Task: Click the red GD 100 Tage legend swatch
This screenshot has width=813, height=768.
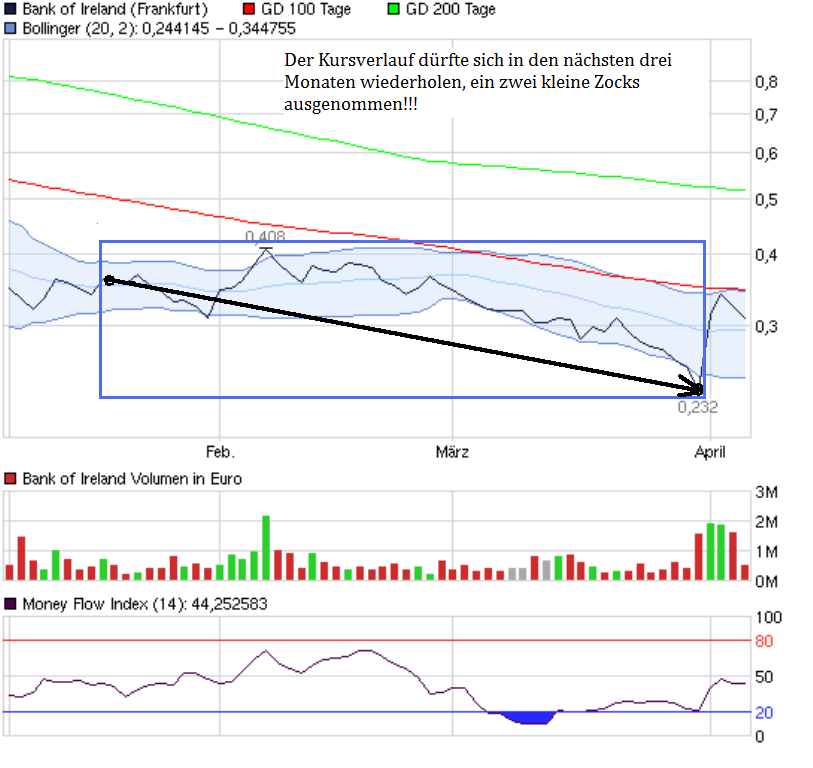Action: 249,9
